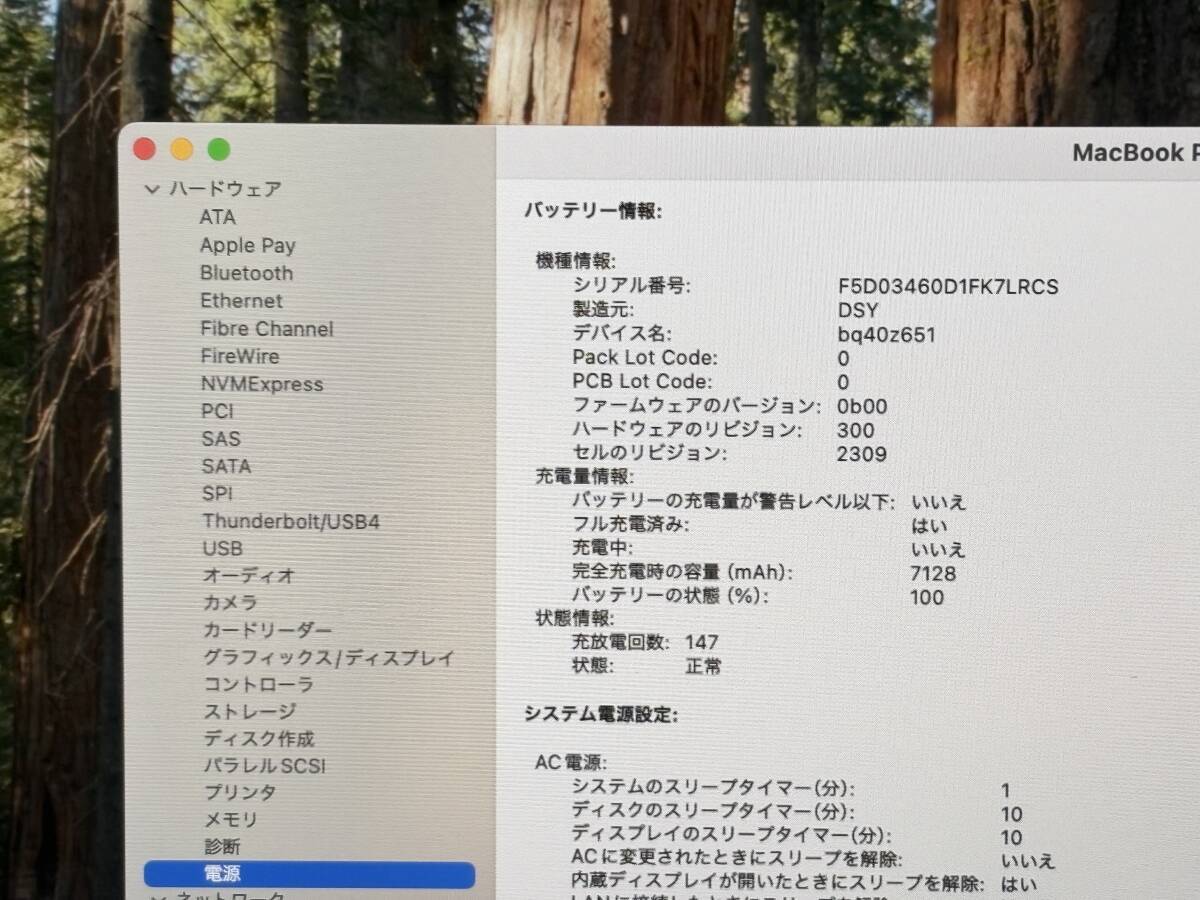Select グラフィックス/ディスプレイ entry
Image resolution: width=1200 pixels, height=900 pixels.
click(x=328, y=658)
